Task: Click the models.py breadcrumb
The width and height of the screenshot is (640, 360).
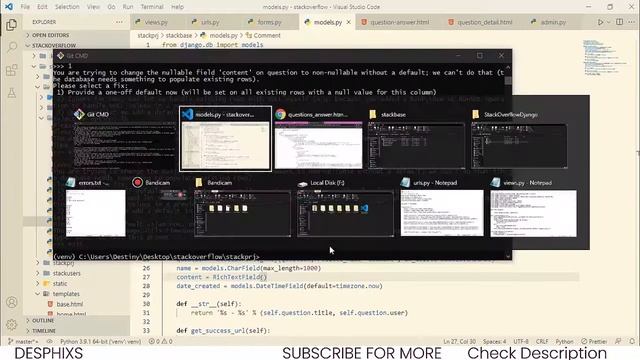Action: [223, 36]
